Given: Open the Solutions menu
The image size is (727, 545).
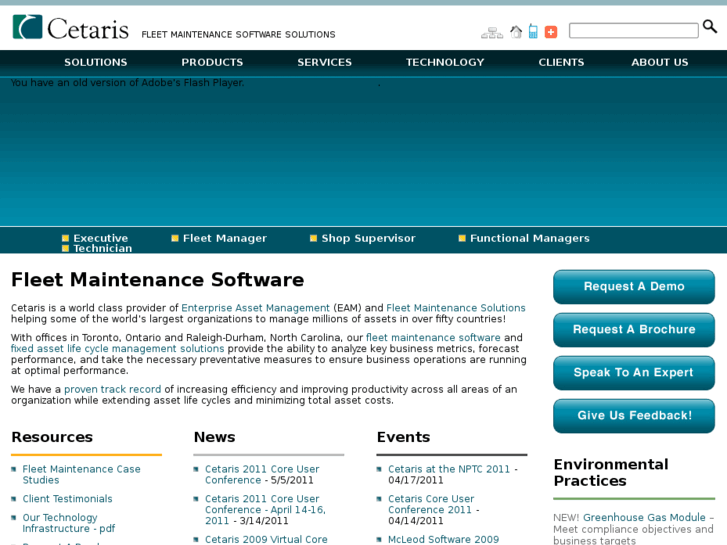Looking at the screenshot, I should tap(96, 62).
